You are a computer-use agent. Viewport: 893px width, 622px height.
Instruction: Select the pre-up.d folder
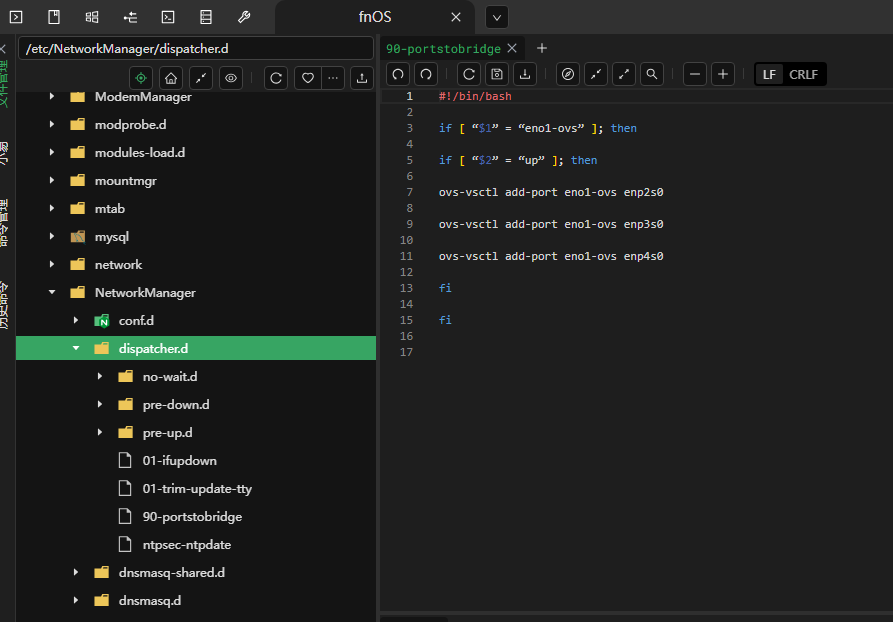[167, 432]
